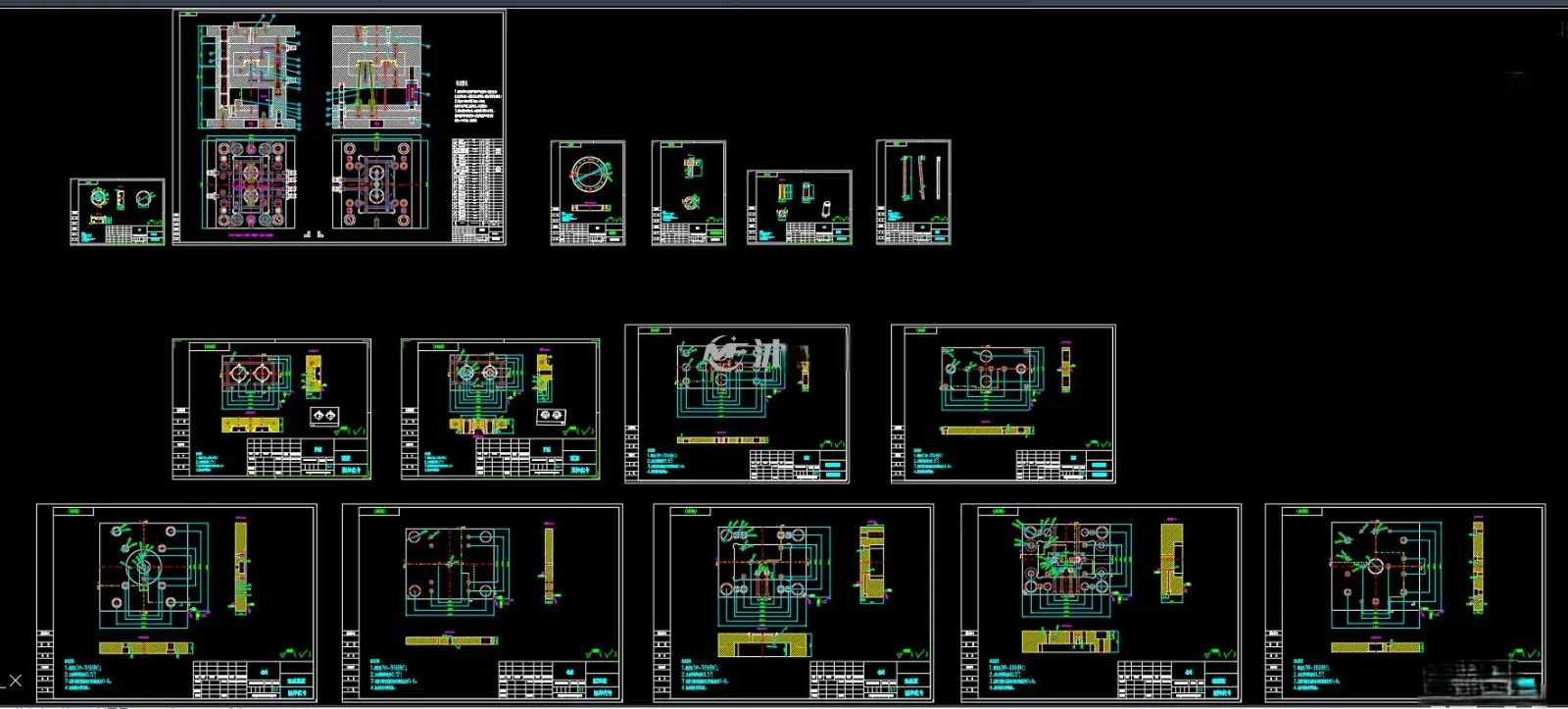The image size is (1568, 709).
Task: Select the sheet showing a circular ring part
Action: pyautogui.click(x=588, y=192)
